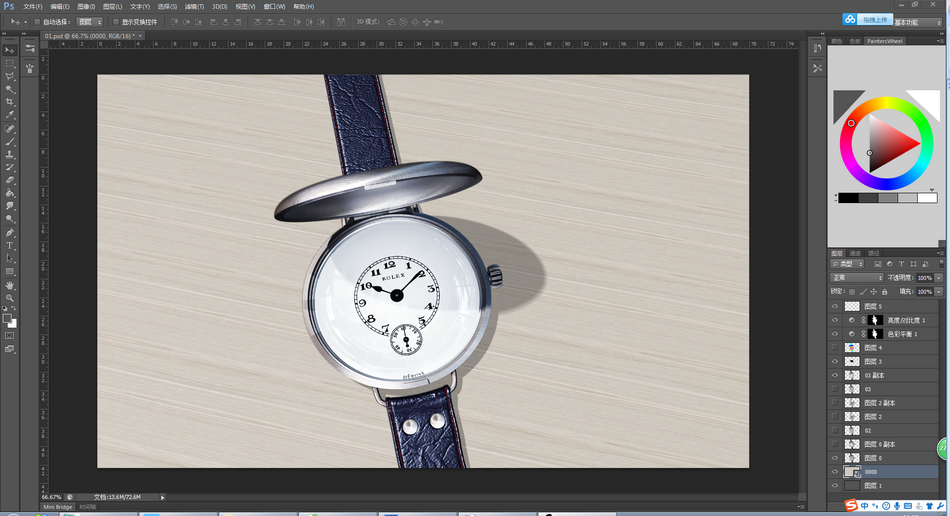The height and width of the screenshot is (516, 950).
Task: Activate the Zoom magnifier tool
Action: pyautogui.click(x=10, y=298)
